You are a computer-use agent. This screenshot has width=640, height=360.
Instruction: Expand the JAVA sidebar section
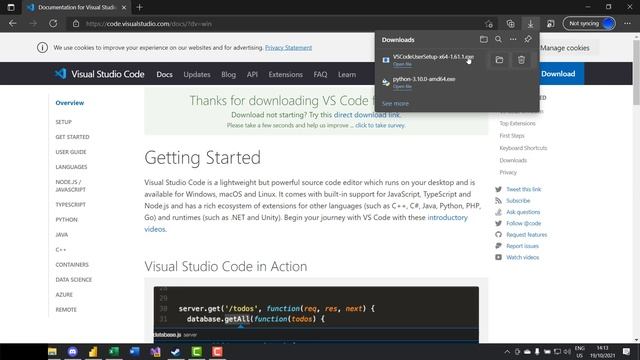point(62,235)
